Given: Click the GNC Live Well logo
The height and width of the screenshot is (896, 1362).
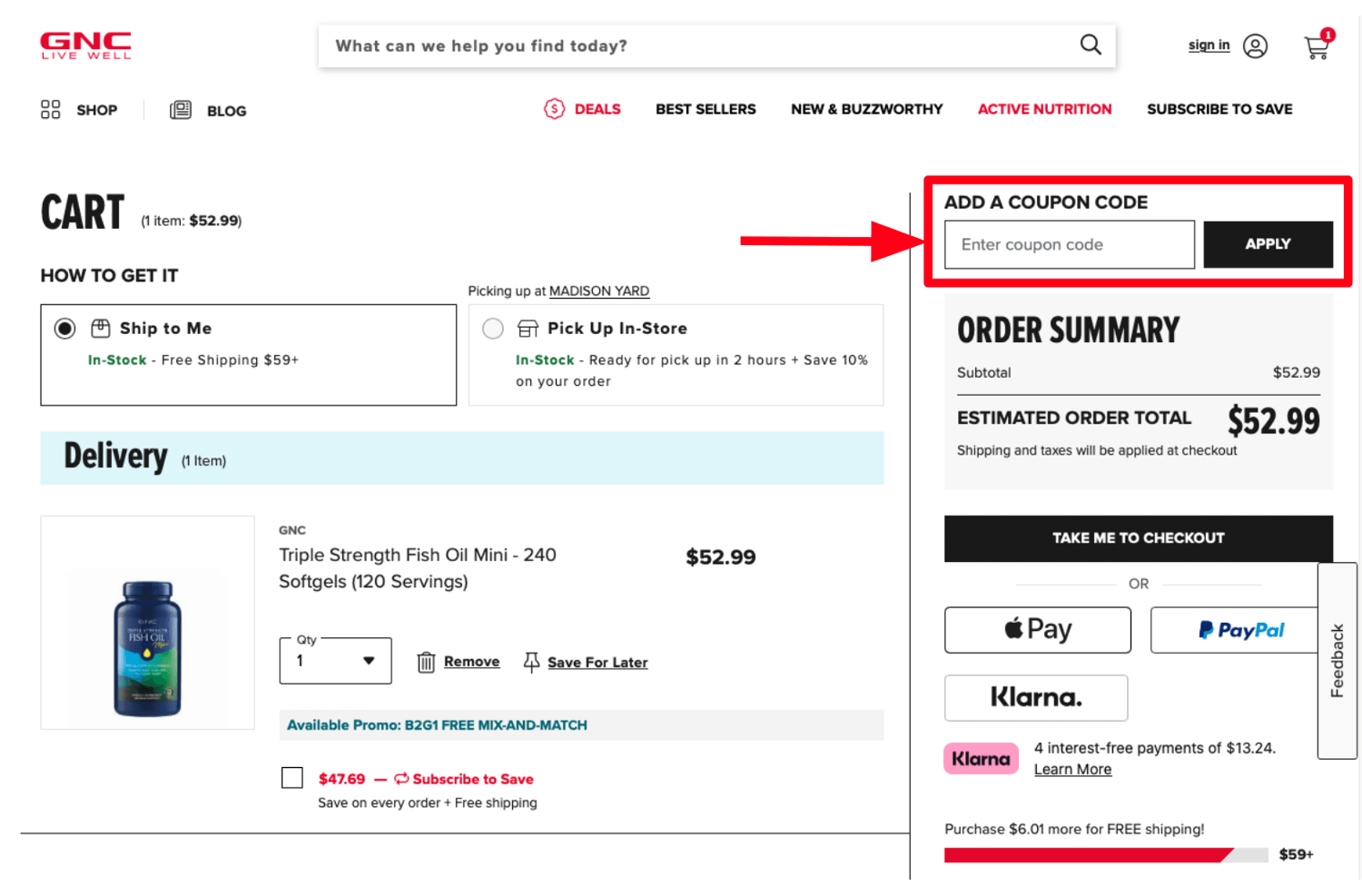Looking at the screenshot, I should pos(86,45).
